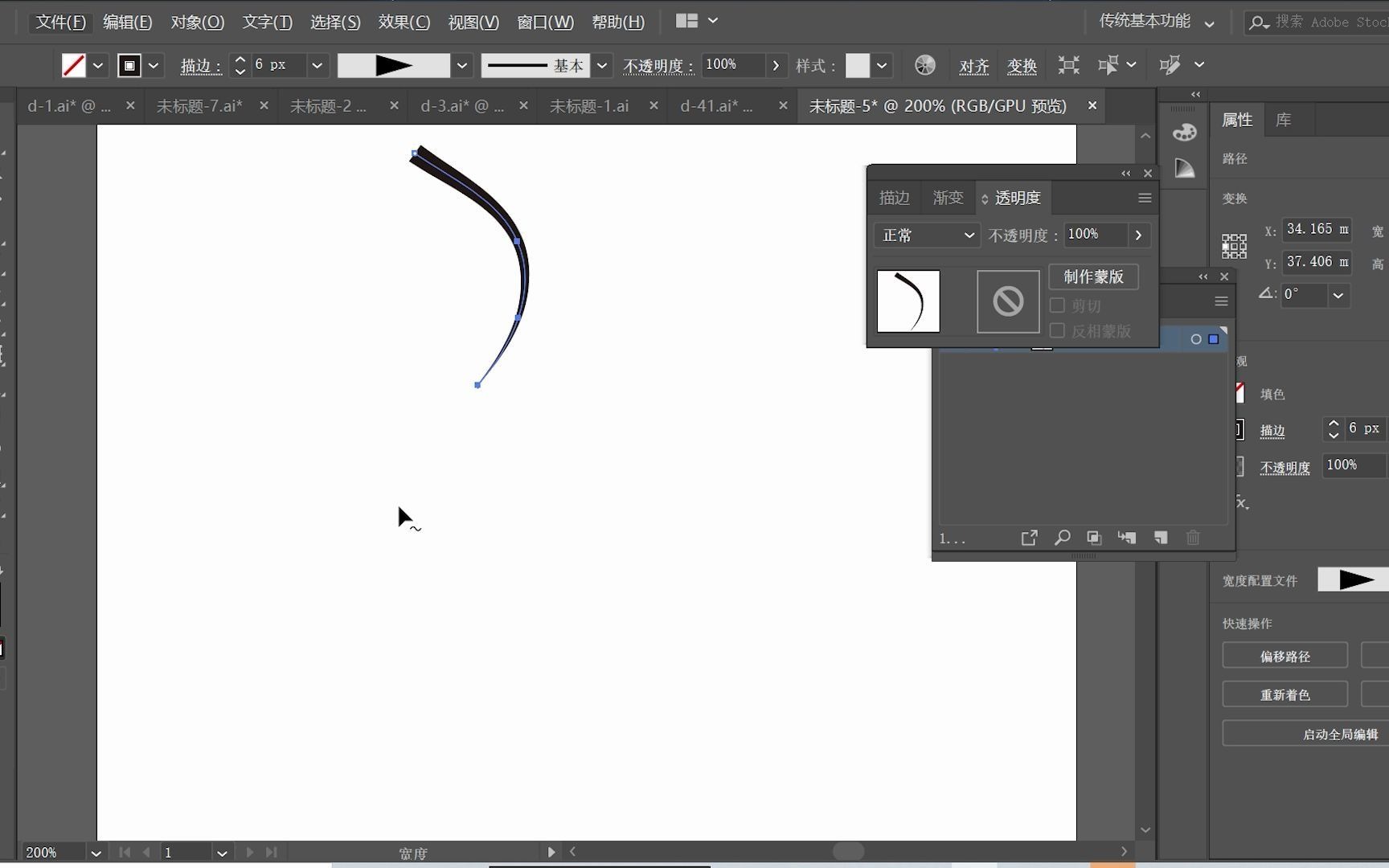Click the horizontal scrollbar thumb

click(x=848, y=851)
